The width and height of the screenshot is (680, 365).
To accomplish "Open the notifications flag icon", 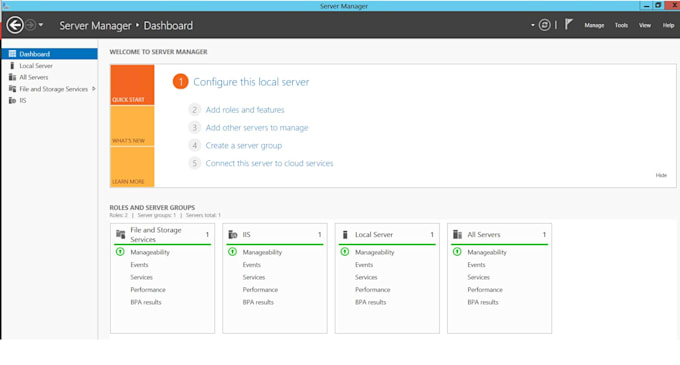I will 569,25.
